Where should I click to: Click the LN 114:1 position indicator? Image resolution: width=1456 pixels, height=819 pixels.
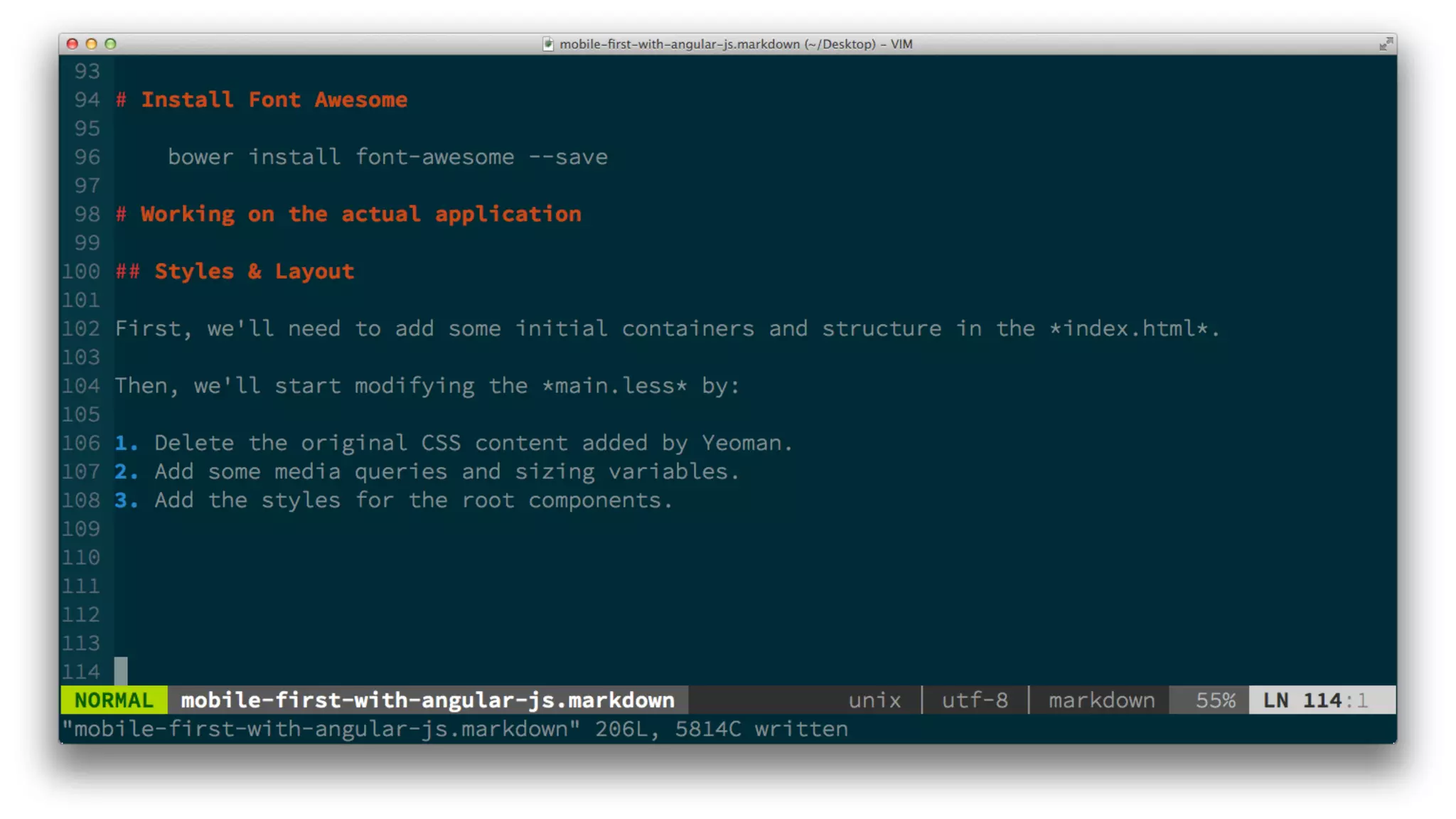click(1315, 700)
